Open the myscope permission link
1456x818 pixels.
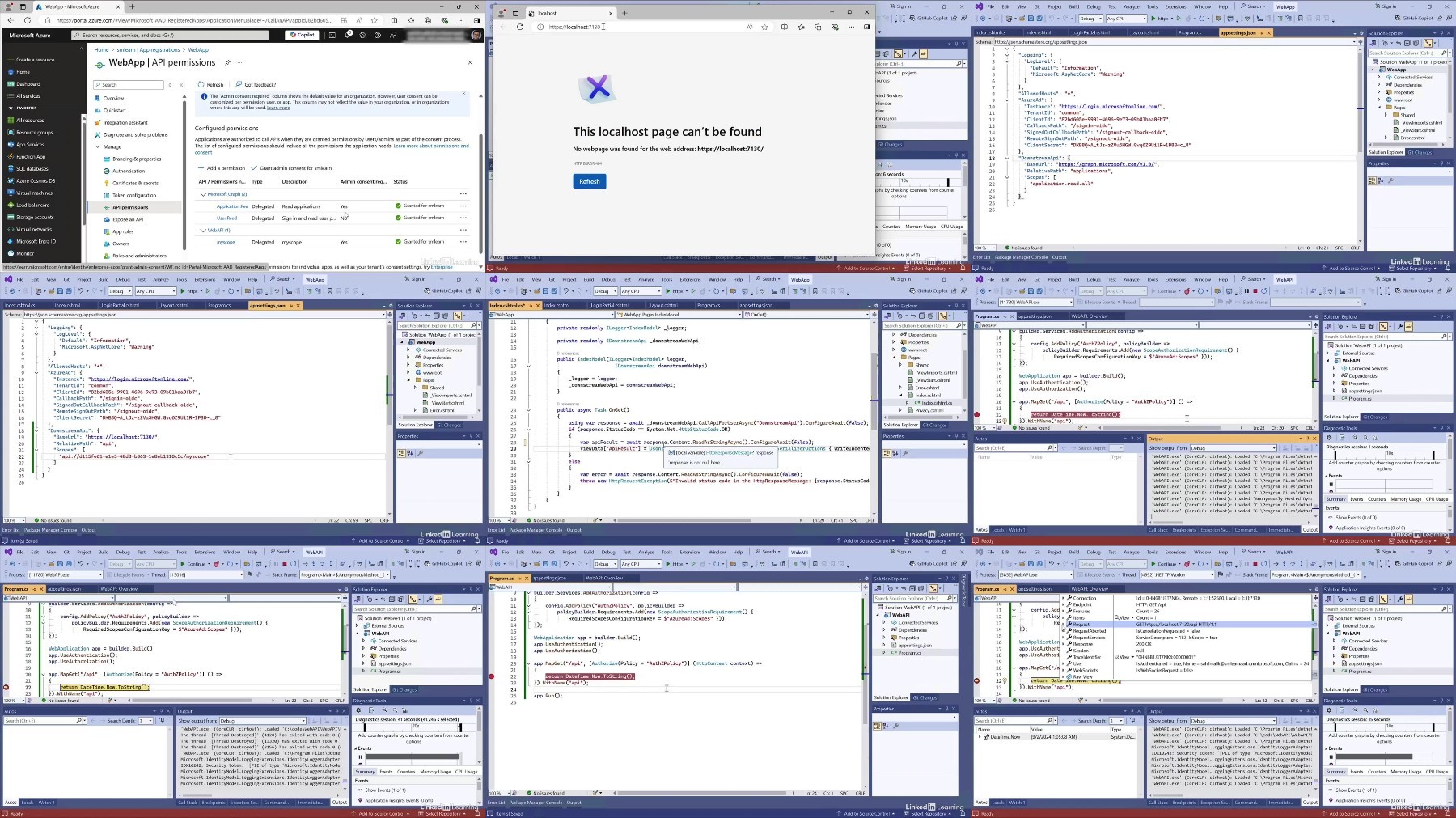226,242
